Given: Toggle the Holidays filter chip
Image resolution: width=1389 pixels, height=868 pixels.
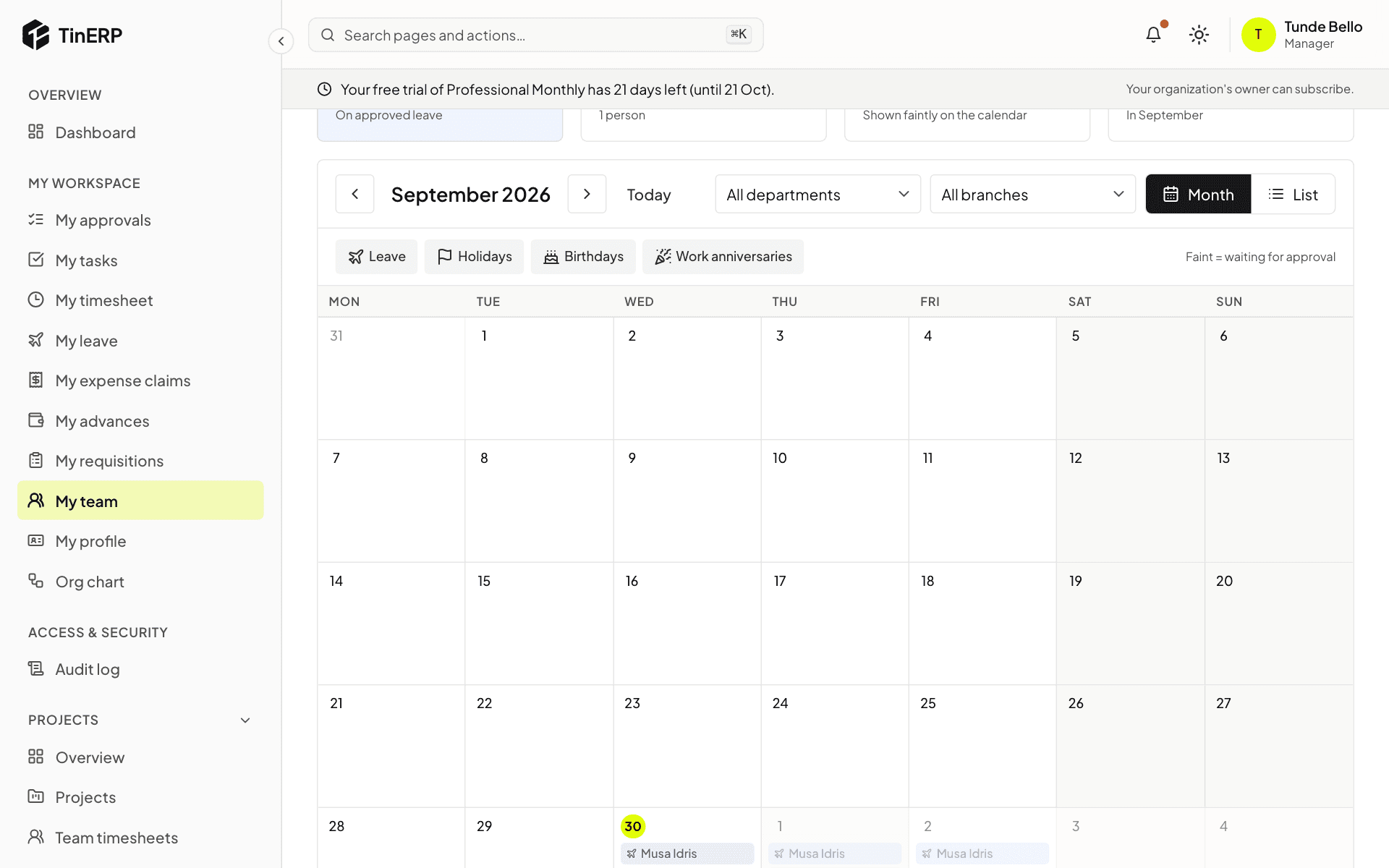Looking at the screenshot, I should click(x=474, y=257).
